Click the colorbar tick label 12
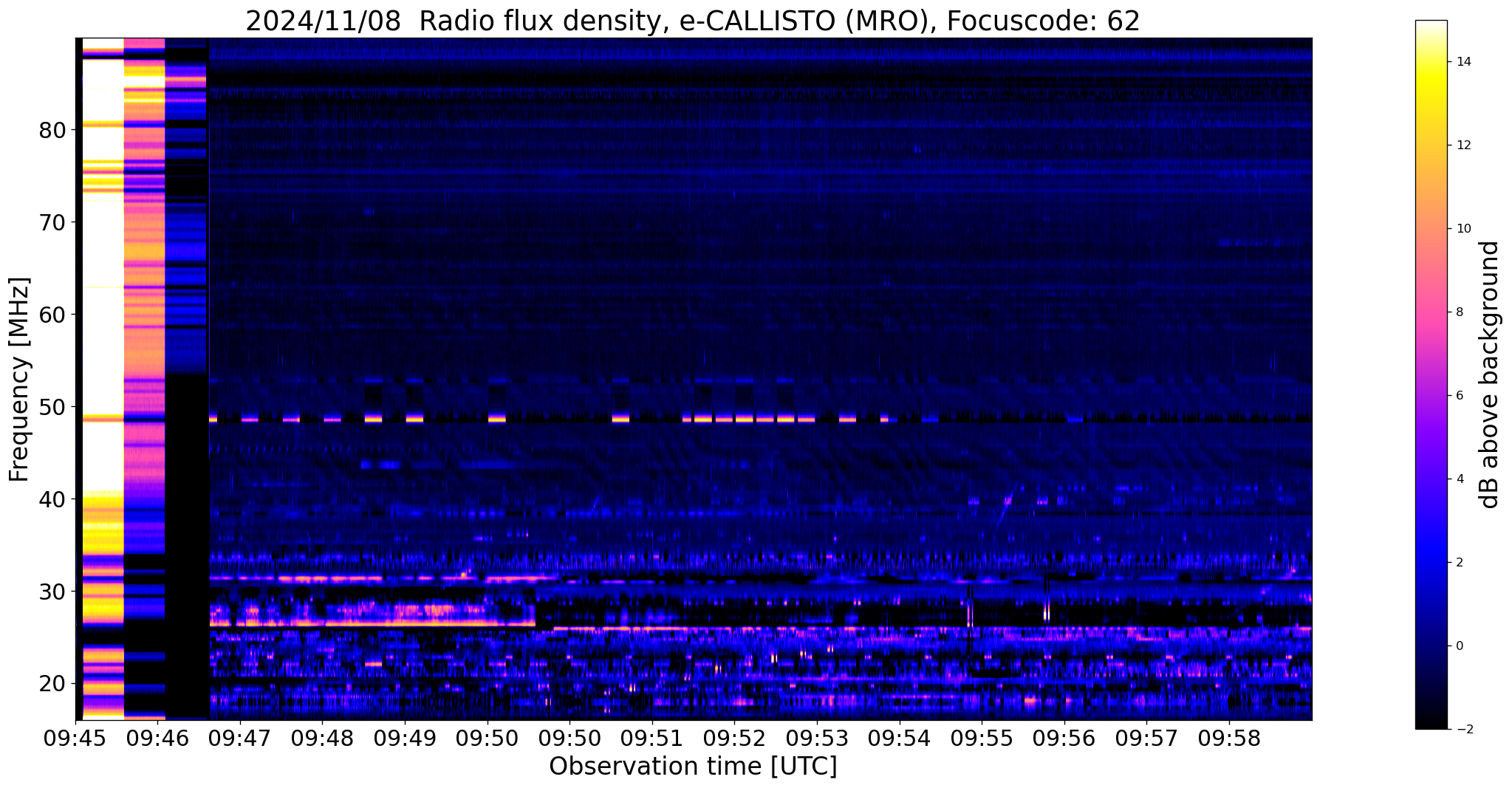This screenshot has width=1512, height=788. [x=1463, y=145]
